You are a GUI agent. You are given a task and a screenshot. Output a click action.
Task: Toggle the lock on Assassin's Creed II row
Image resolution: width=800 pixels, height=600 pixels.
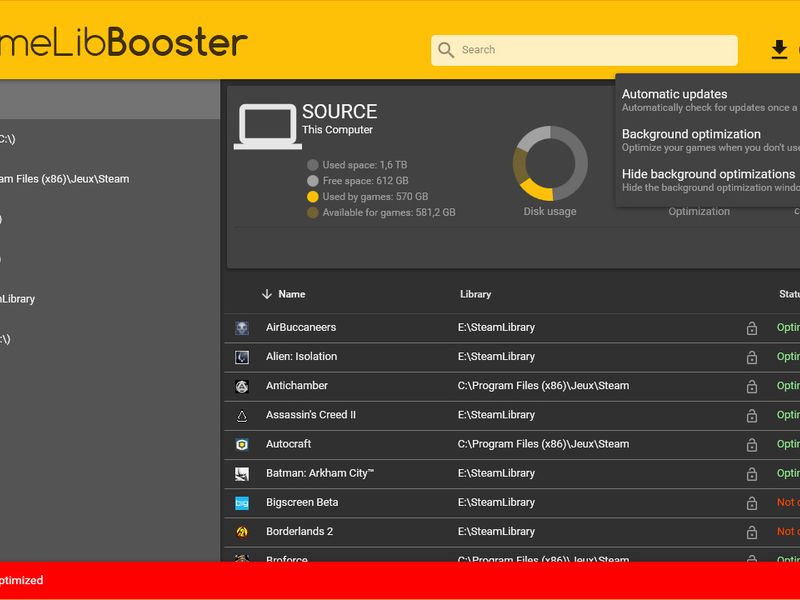pyautogui.click(x=752, y=415)
